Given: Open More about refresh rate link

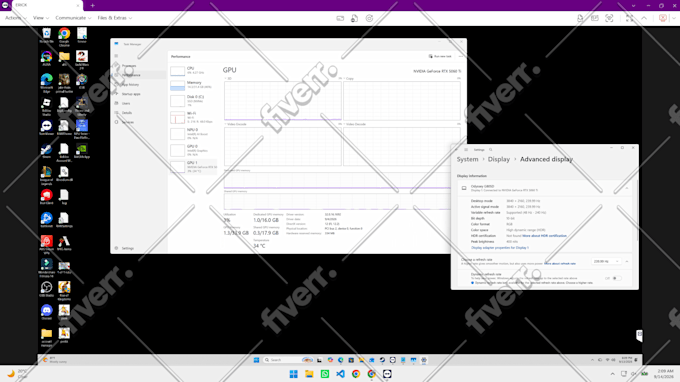Looking at the screenshot, I should pos(560,264).
